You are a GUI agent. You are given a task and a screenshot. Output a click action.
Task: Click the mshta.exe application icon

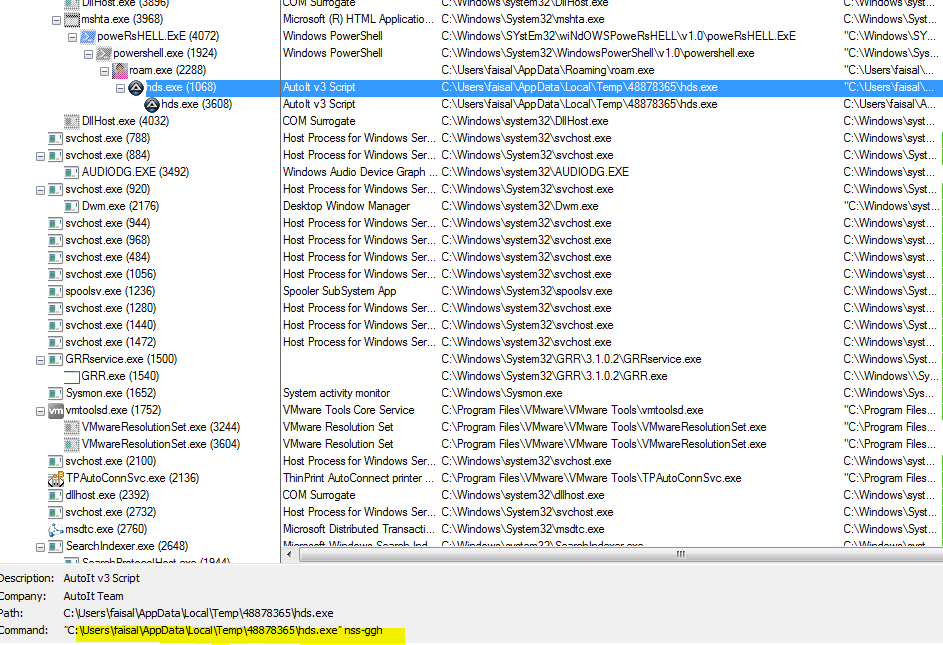point(70,18)
